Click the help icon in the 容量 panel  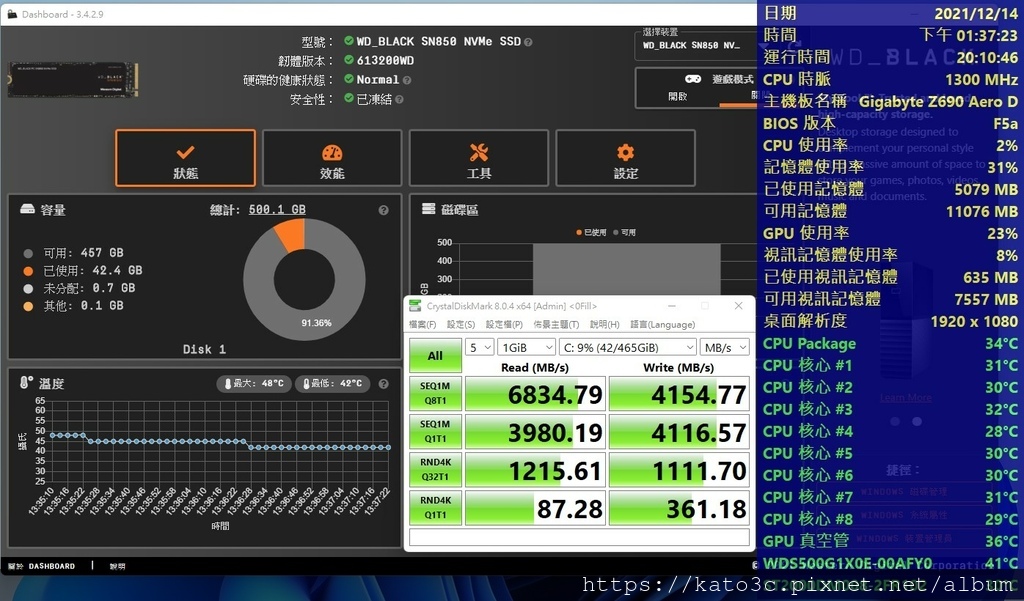(383, 210)
